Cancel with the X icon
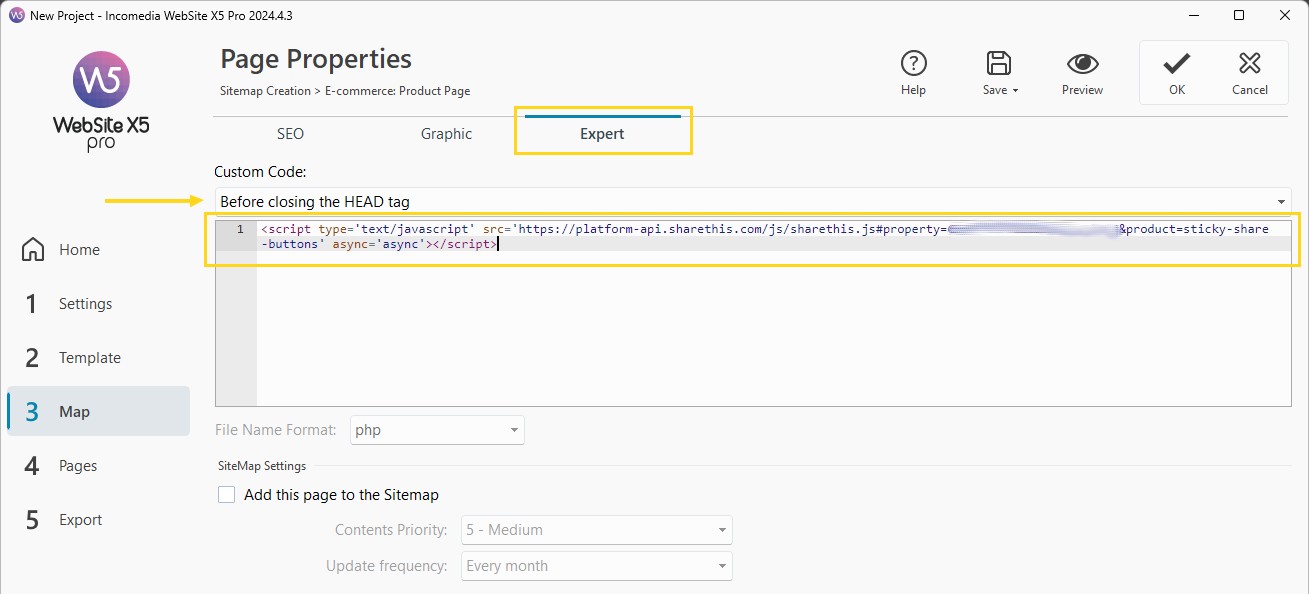Image resolution: width=1309 pixels, height=594 pixels. [x=1249, y=64]
